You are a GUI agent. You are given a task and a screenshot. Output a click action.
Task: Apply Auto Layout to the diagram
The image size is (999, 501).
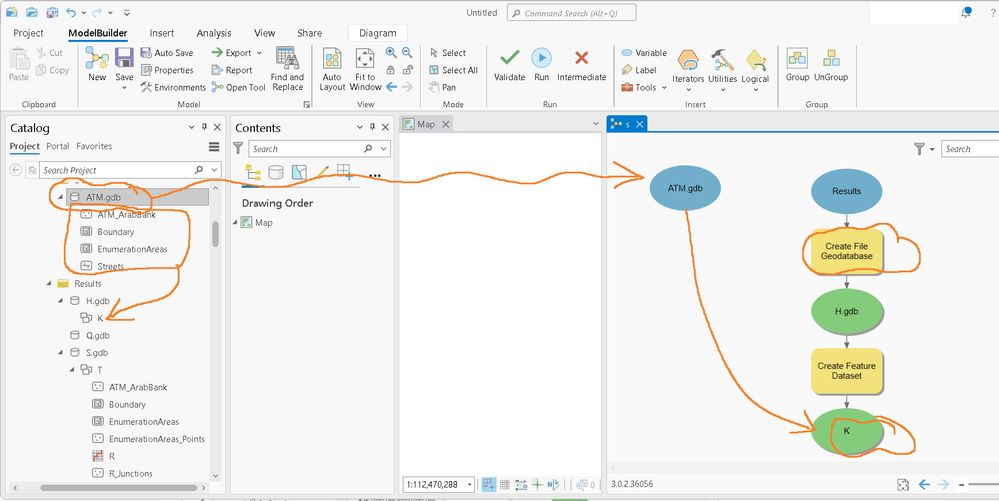coord(332,69)
